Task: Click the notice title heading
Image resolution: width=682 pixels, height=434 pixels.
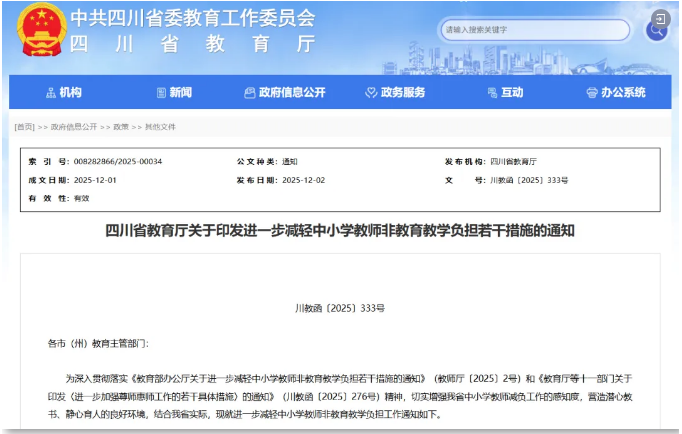Action: pos(340,230)
